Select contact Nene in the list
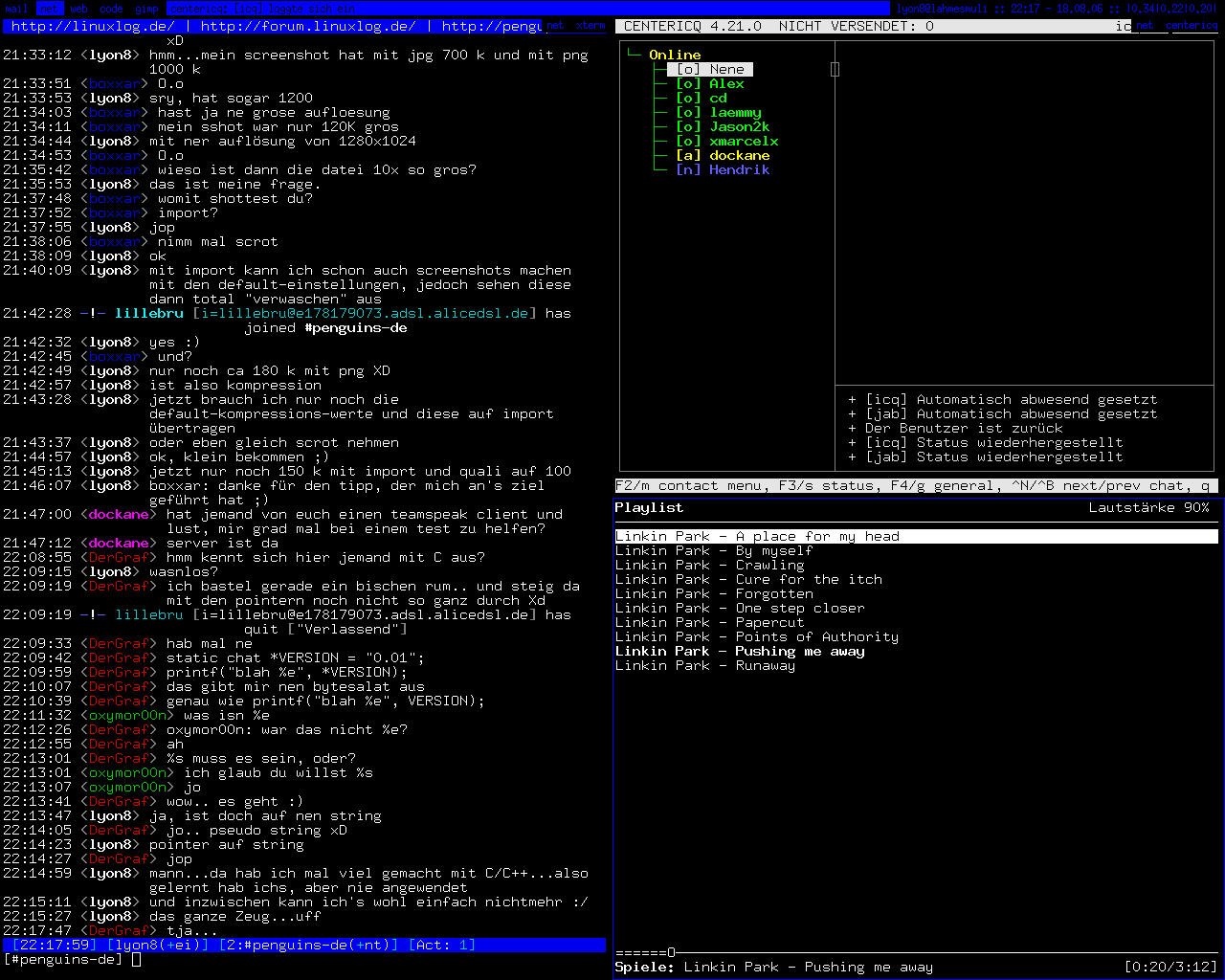1225x980 pixels. coord(725,69)
